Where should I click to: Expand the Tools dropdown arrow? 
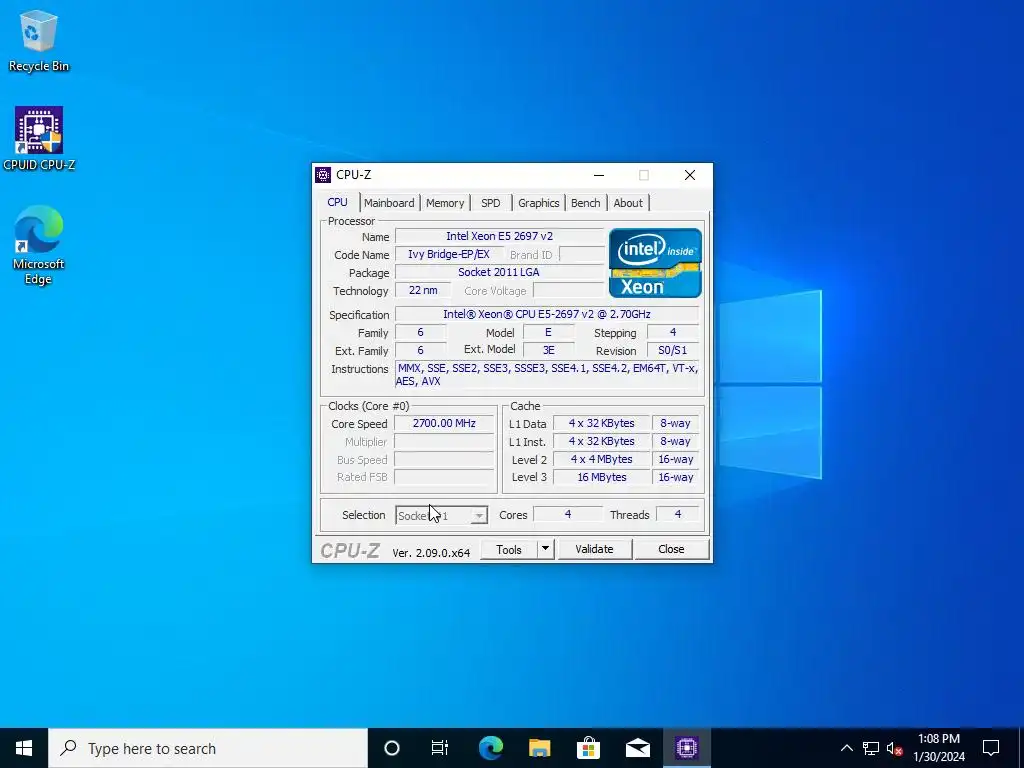tap(545, 549)
